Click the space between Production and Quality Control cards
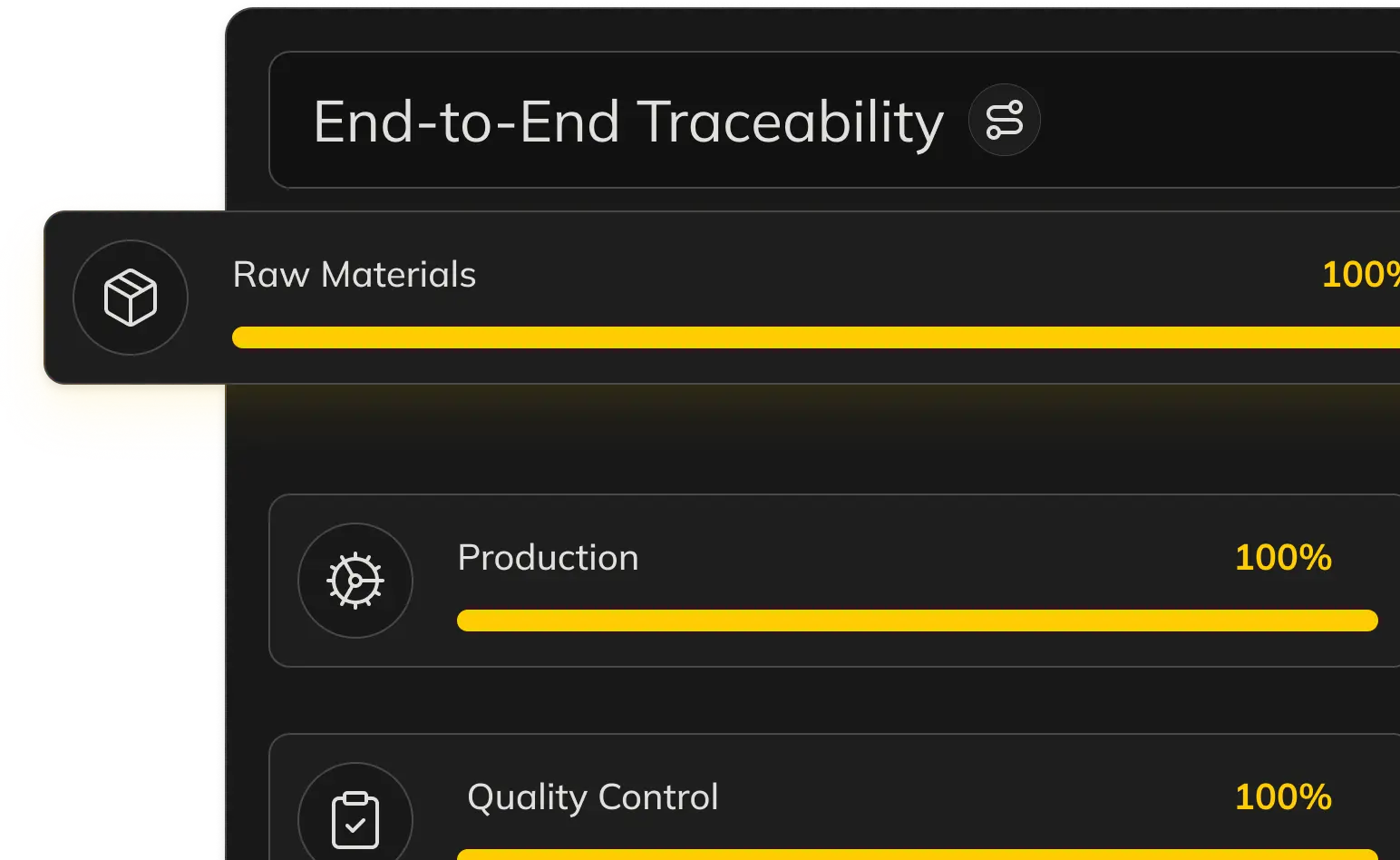Image resolution: width=1400 pixels, height=860 pixels. click(816, 700)
